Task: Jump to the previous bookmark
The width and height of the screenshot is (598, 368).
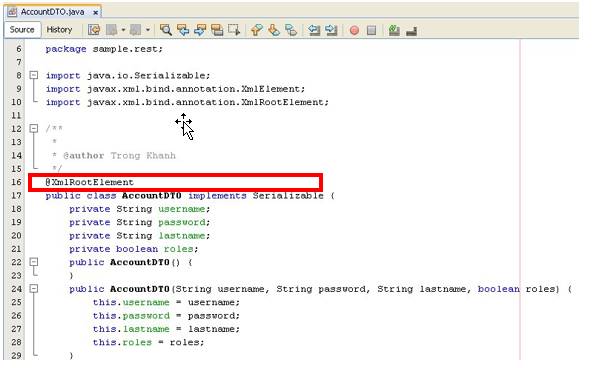Action: point(256,30)
